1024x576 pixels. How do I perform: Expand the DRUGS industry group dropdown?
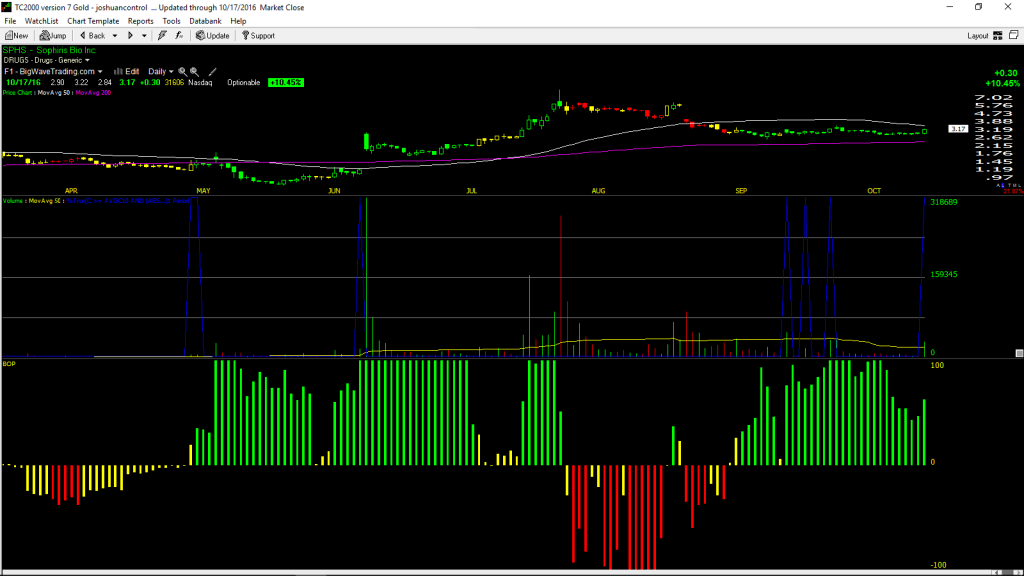[88, 61]
